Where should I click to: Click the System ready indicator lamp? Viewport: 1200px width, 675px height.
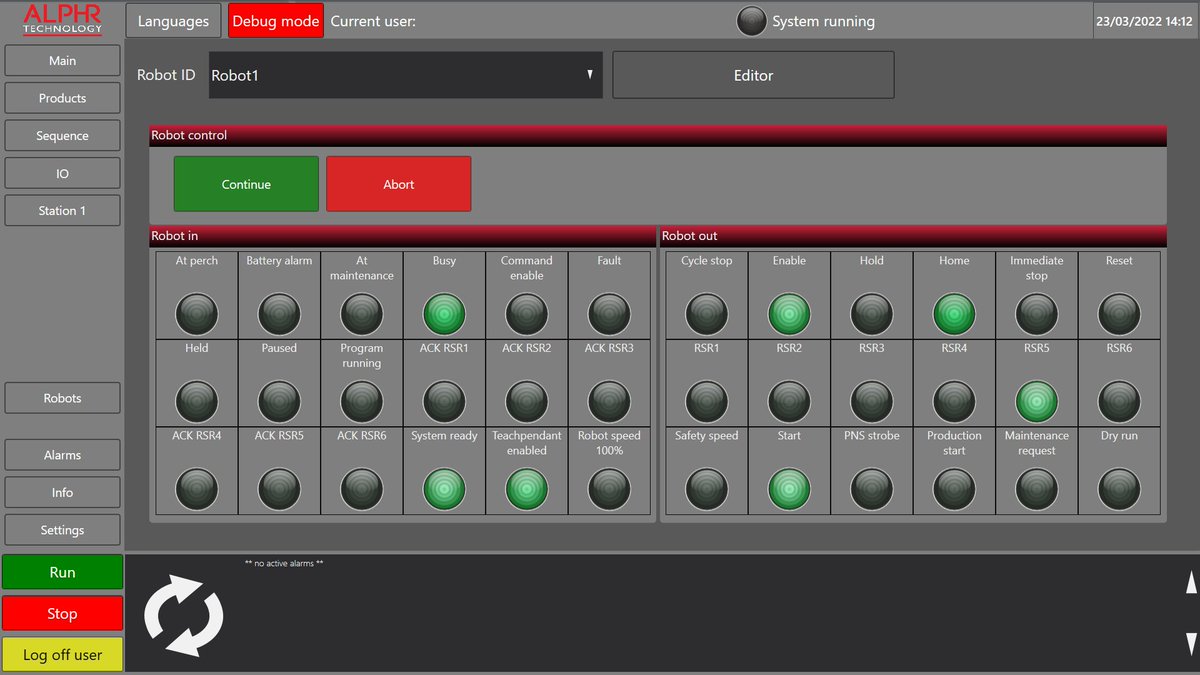point(444,490)
